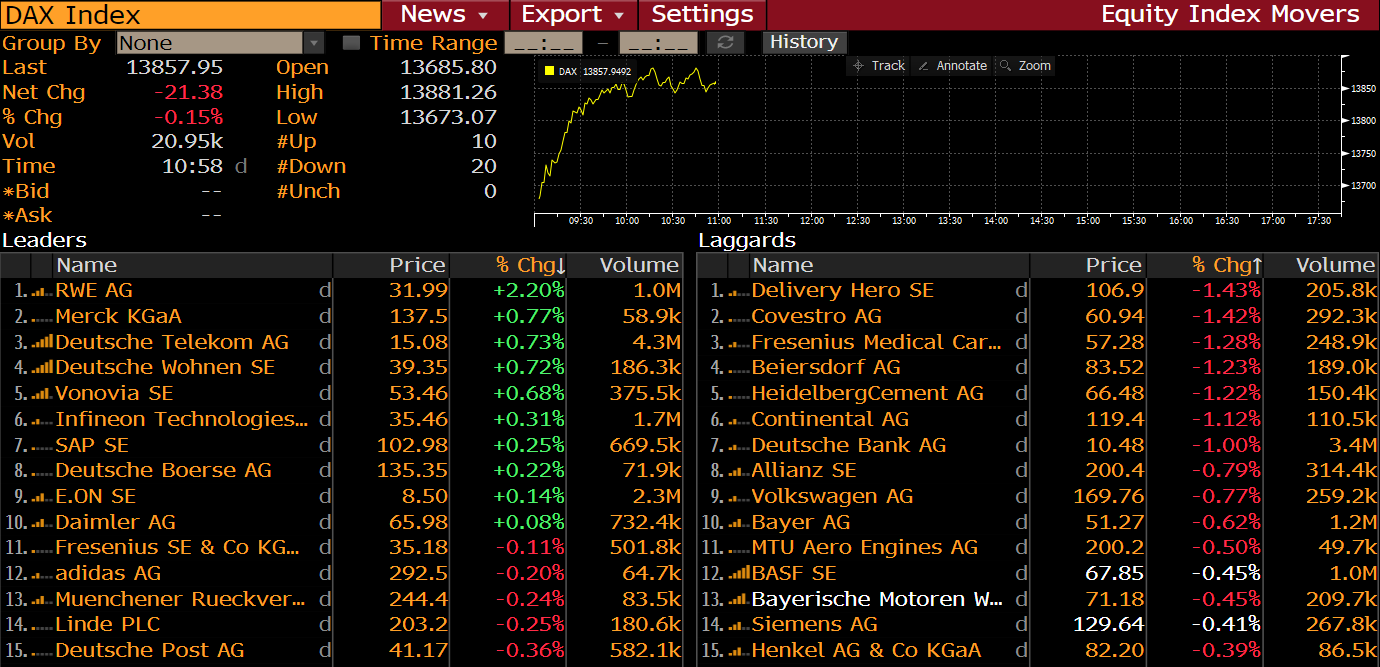Screen dimensions: 1380x667
Task: Click the yellow DAX legend swatch on chart
Action: (549, 71)
